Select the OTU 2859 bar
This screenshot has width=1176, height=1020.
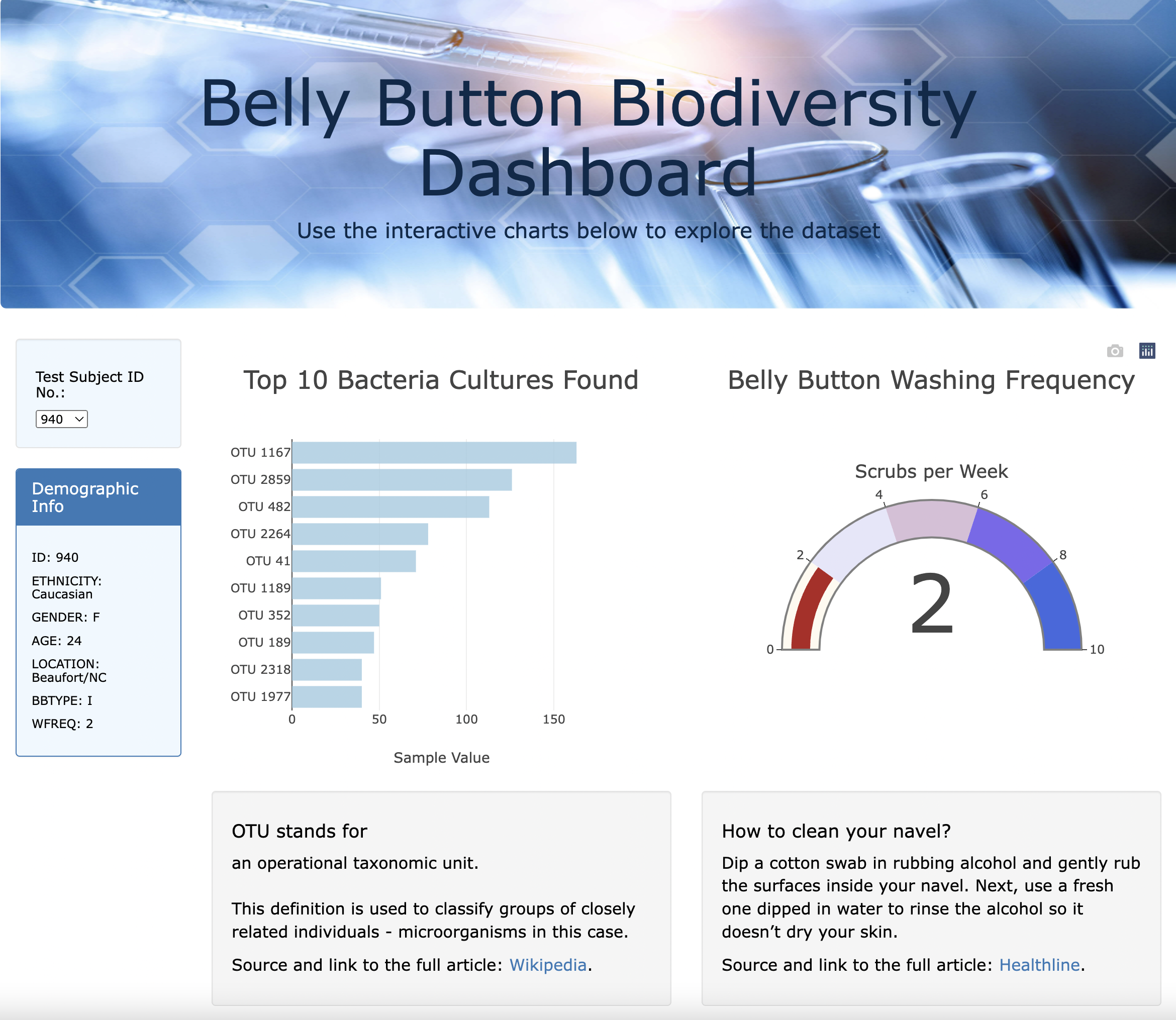401,479
